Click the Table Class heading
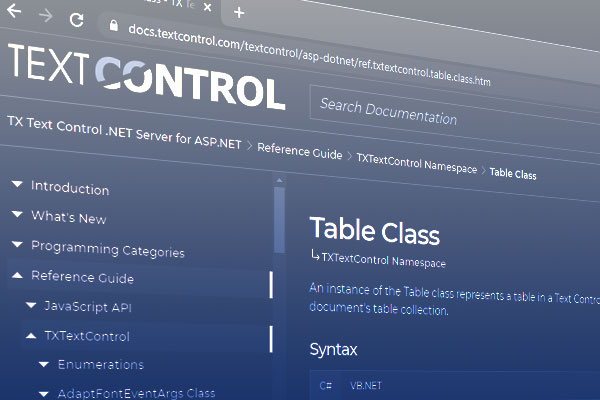The image size is (600, 400). point(375,231)
